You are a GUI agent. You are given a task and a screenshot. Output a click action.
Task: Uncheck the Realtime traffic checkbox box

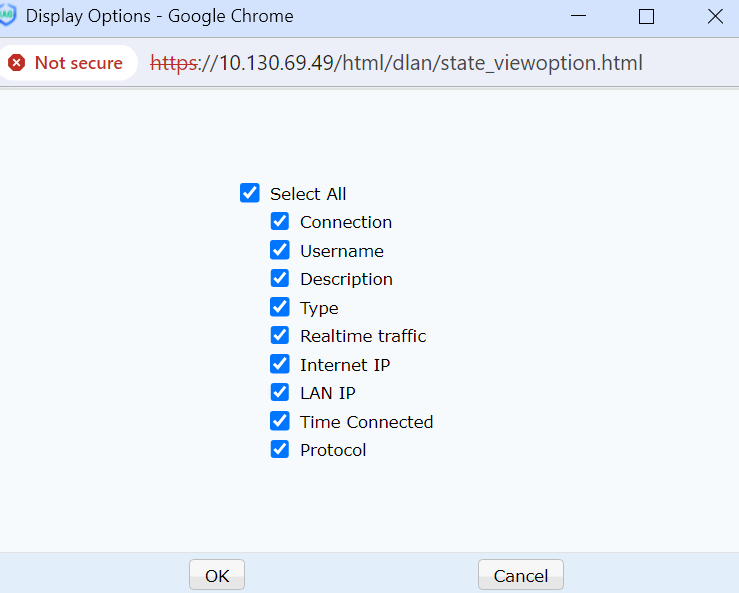click(x=280, y=336)
